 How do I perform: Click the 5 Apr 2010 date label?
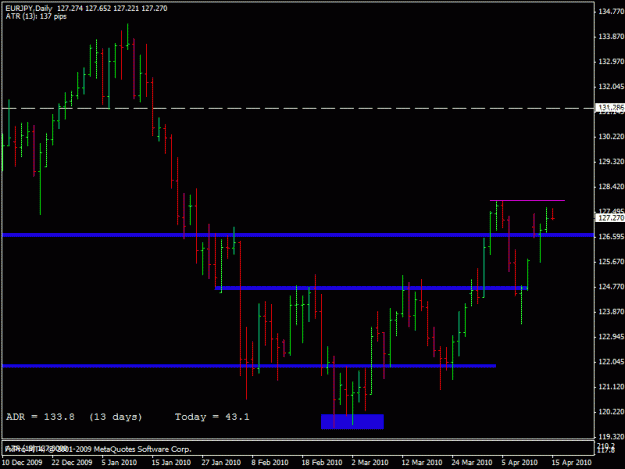[x=520, y=463]
